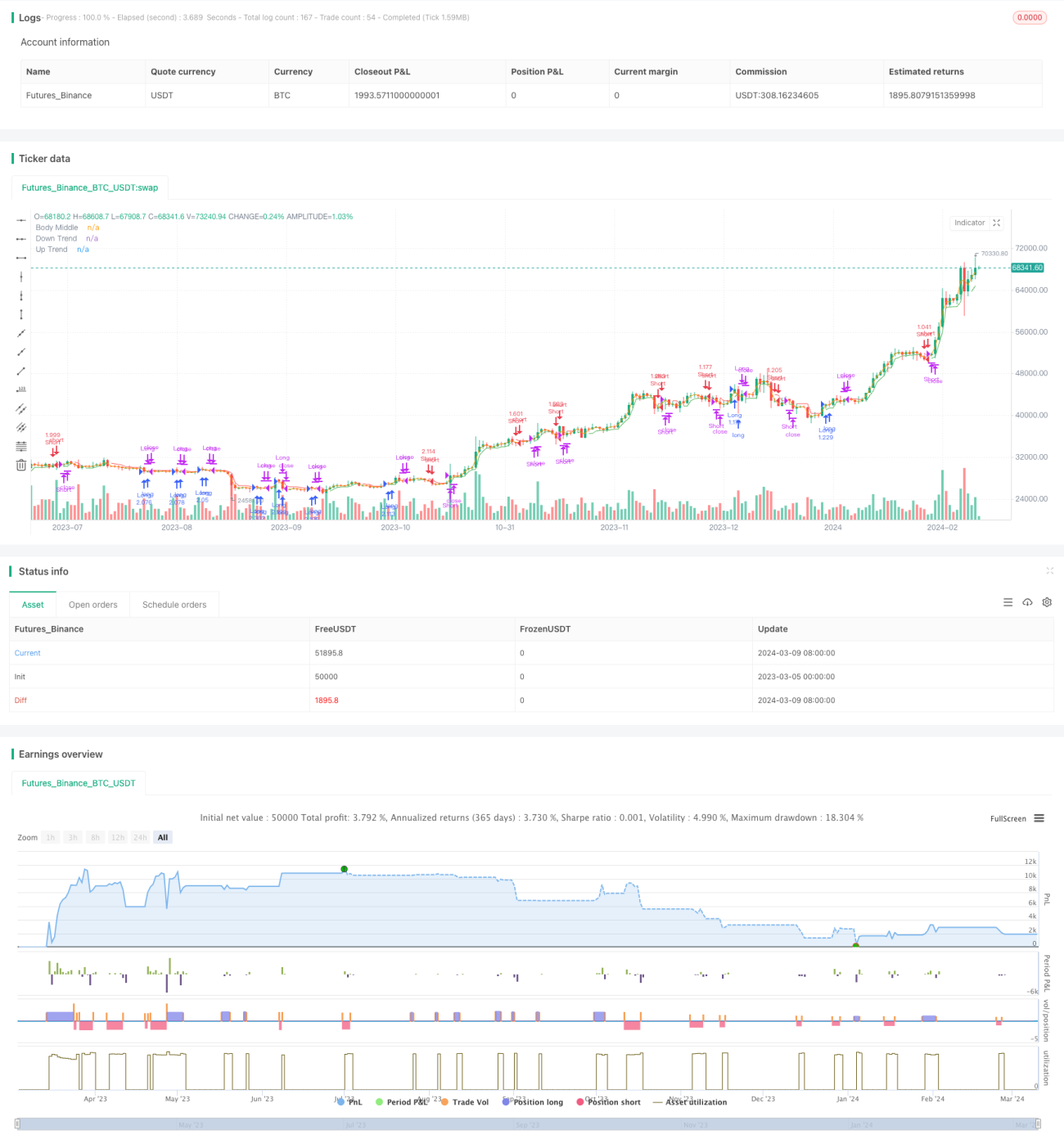Set chart zoom to All
The image size is (1064, 1148).
[163, 837]
